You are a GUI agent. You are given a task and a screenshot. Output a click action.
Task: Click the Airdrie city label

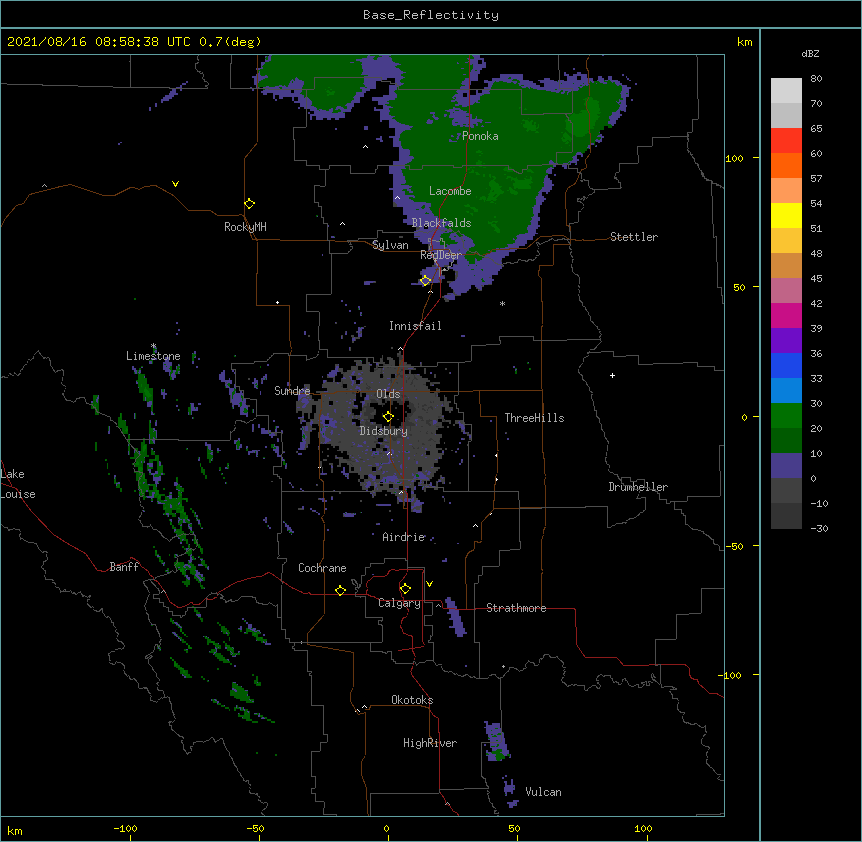(404, 537)
